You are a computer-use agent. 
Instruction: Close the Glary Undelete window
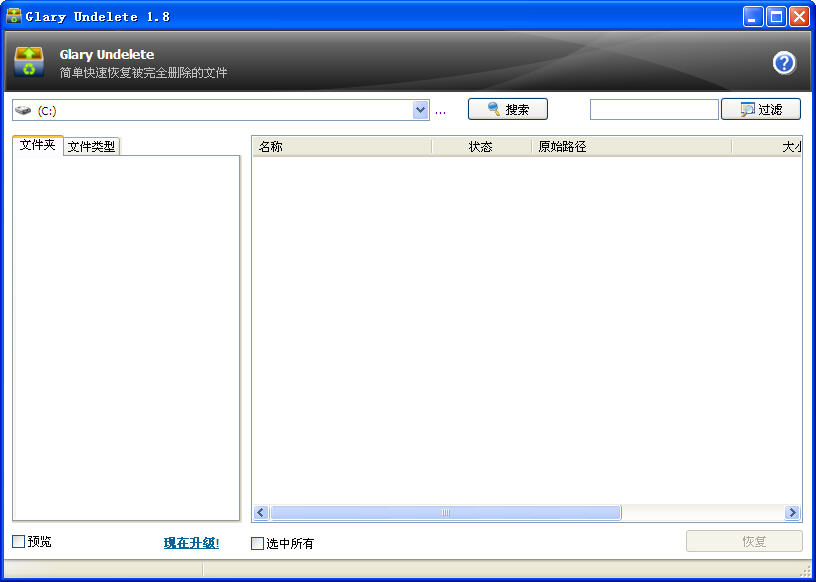pyautogui.click(x=799, y=17)
